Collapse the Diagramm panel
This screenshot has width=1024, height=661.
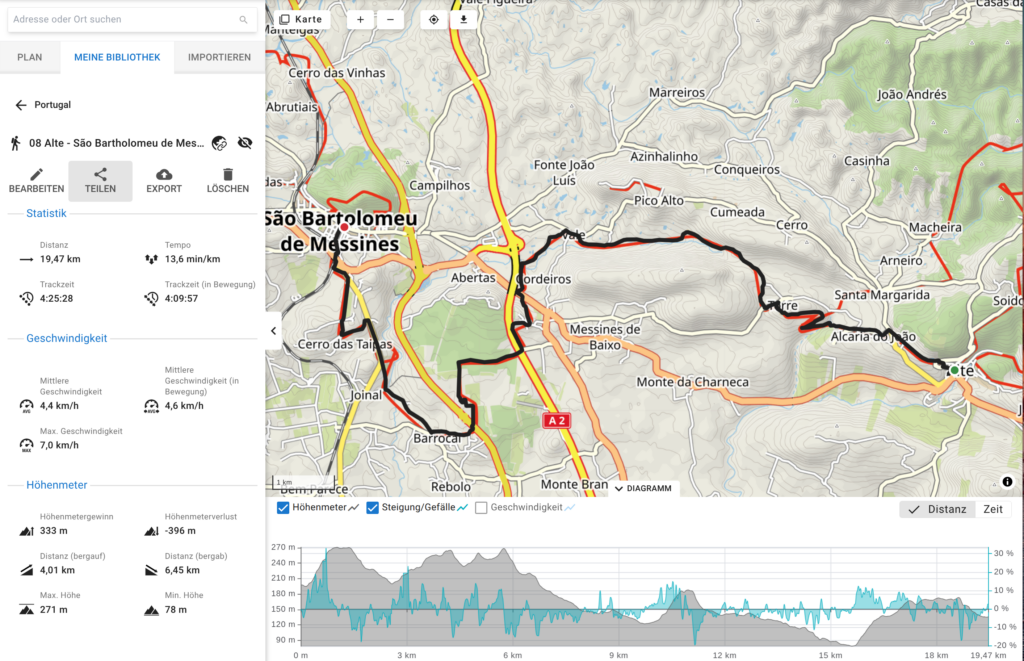point(644,489)
